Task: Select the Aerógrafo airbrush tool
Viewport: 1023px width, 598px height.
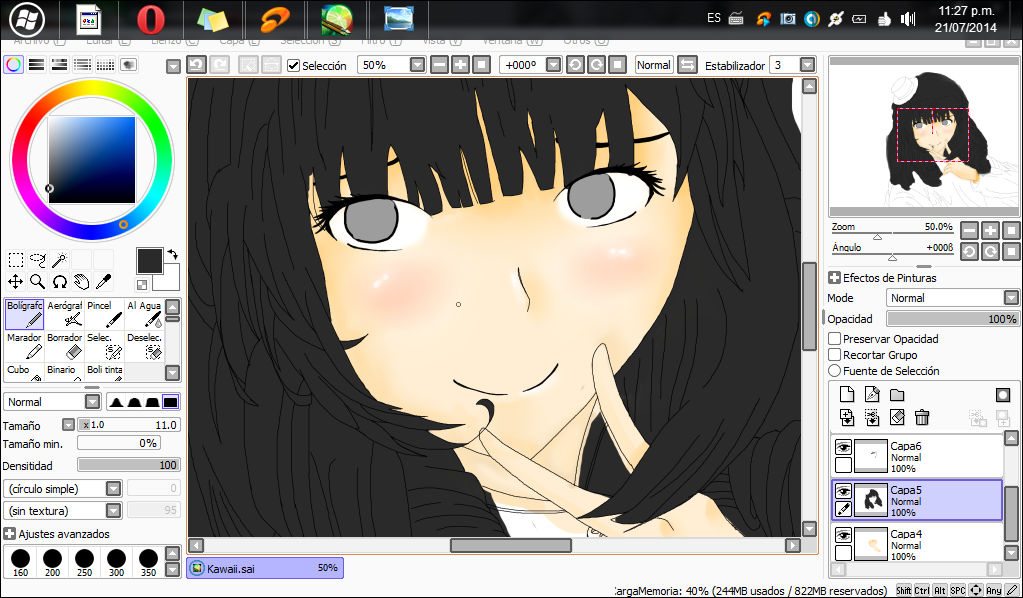Action: pyautogui.click(x=65, y=314)
